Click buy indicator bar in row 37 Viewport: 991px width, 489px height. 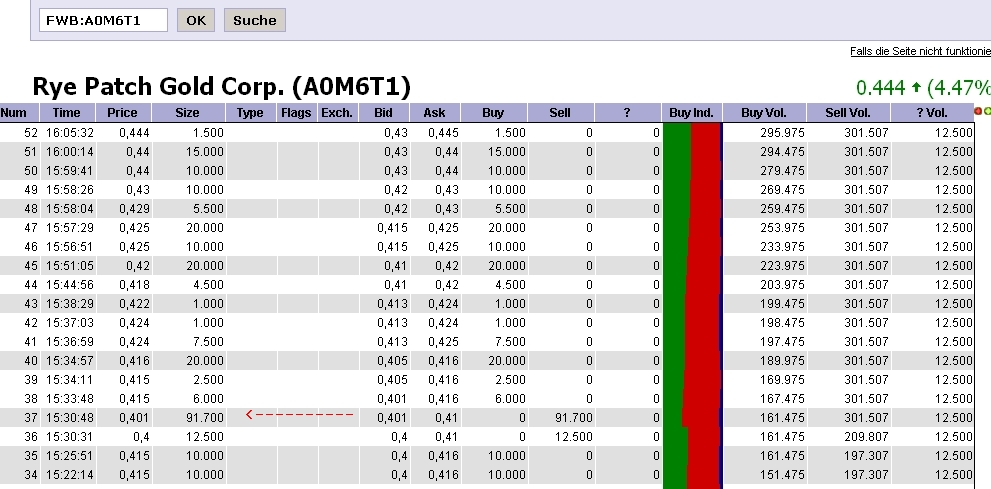tap(692, 417)
